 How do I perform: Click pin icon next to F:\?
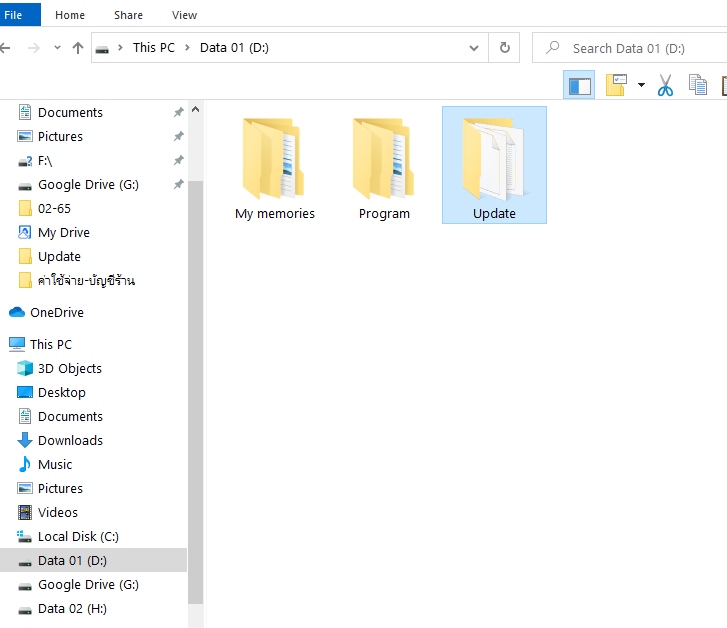[x=179, y=160]
